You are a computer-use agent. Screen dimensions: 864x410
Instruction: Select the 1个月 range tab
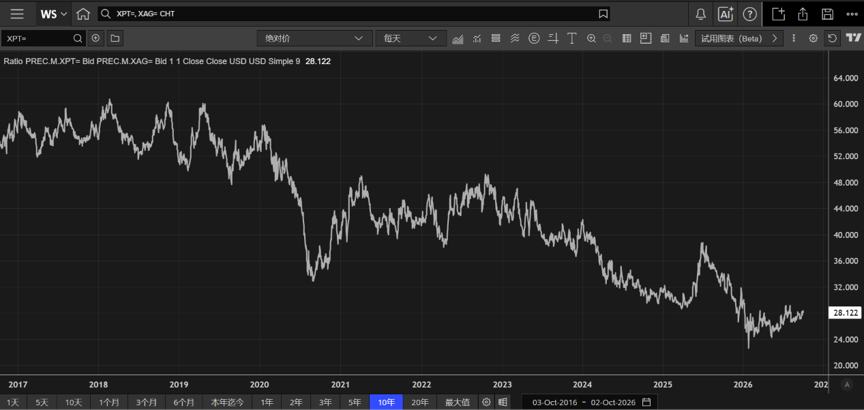(109, 402)
